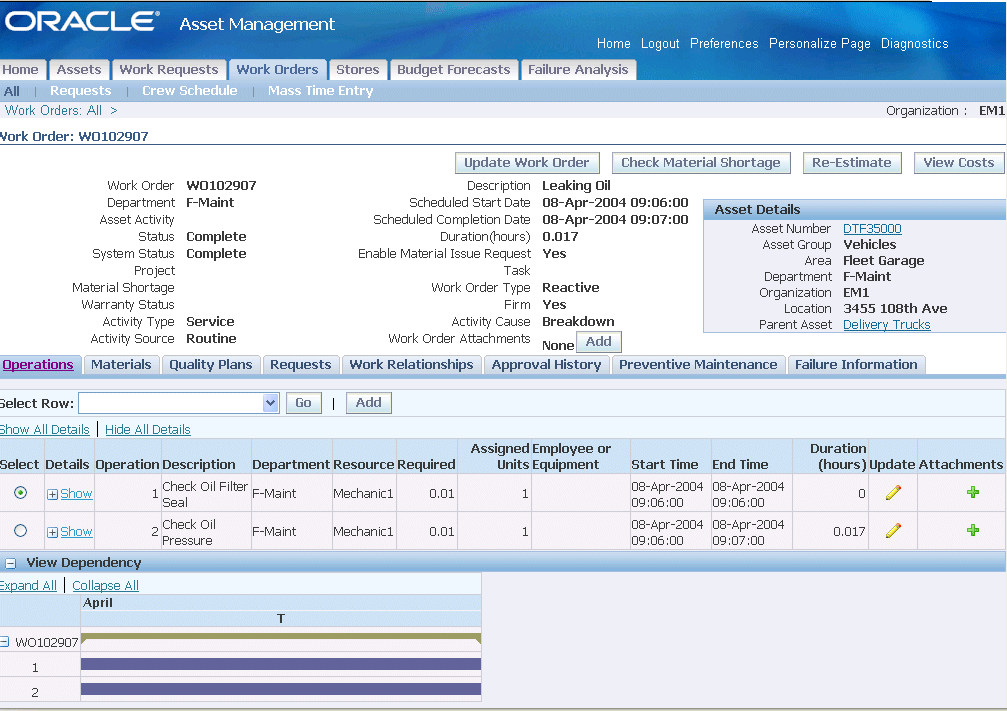
Task: Open Preferences link
Action: (x=724, y=44)
